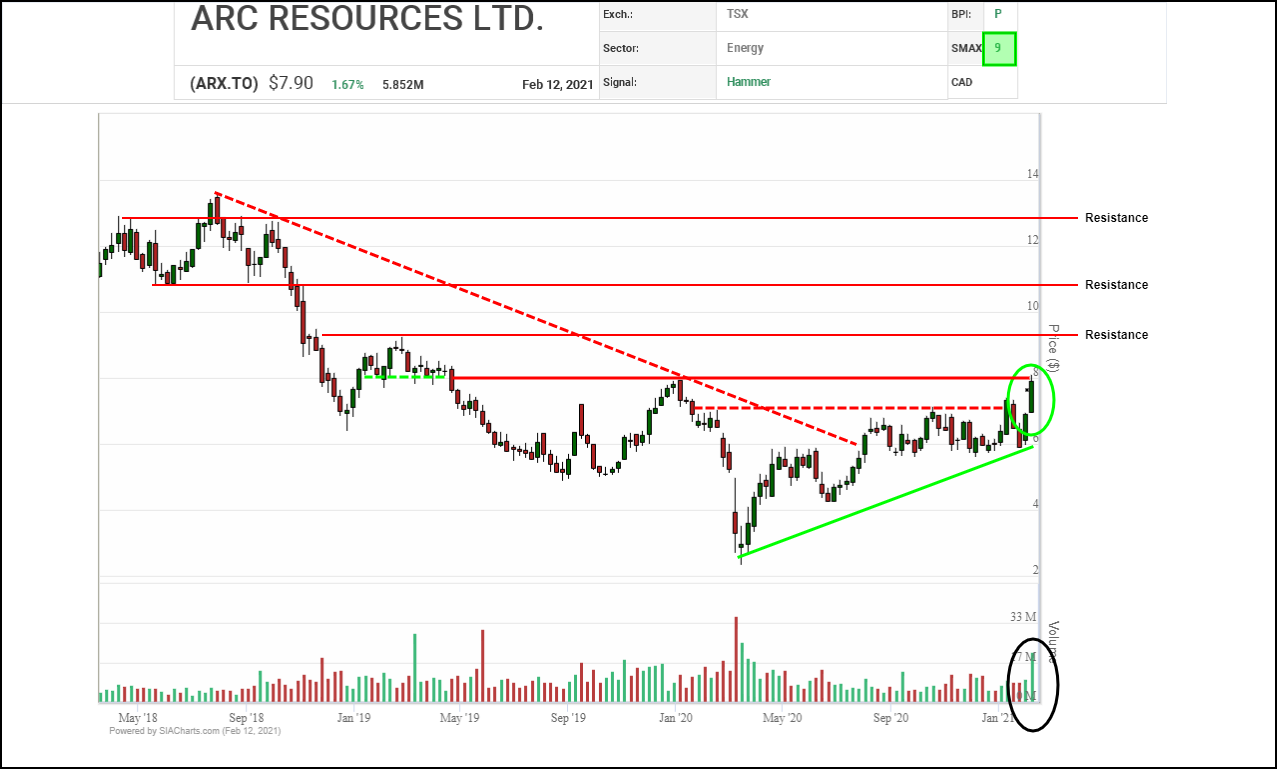Click the Jan '20 time axis label

[676, 718]
